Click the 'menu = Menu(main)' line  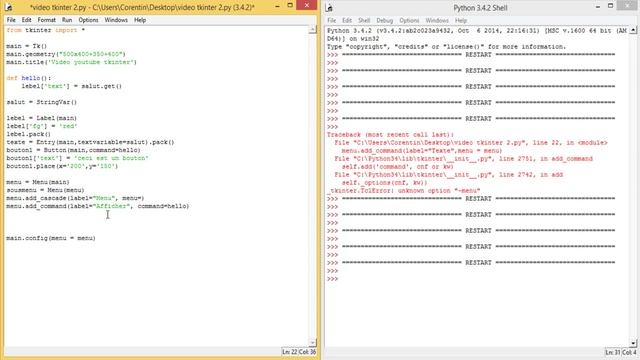[x=38, y=182]
